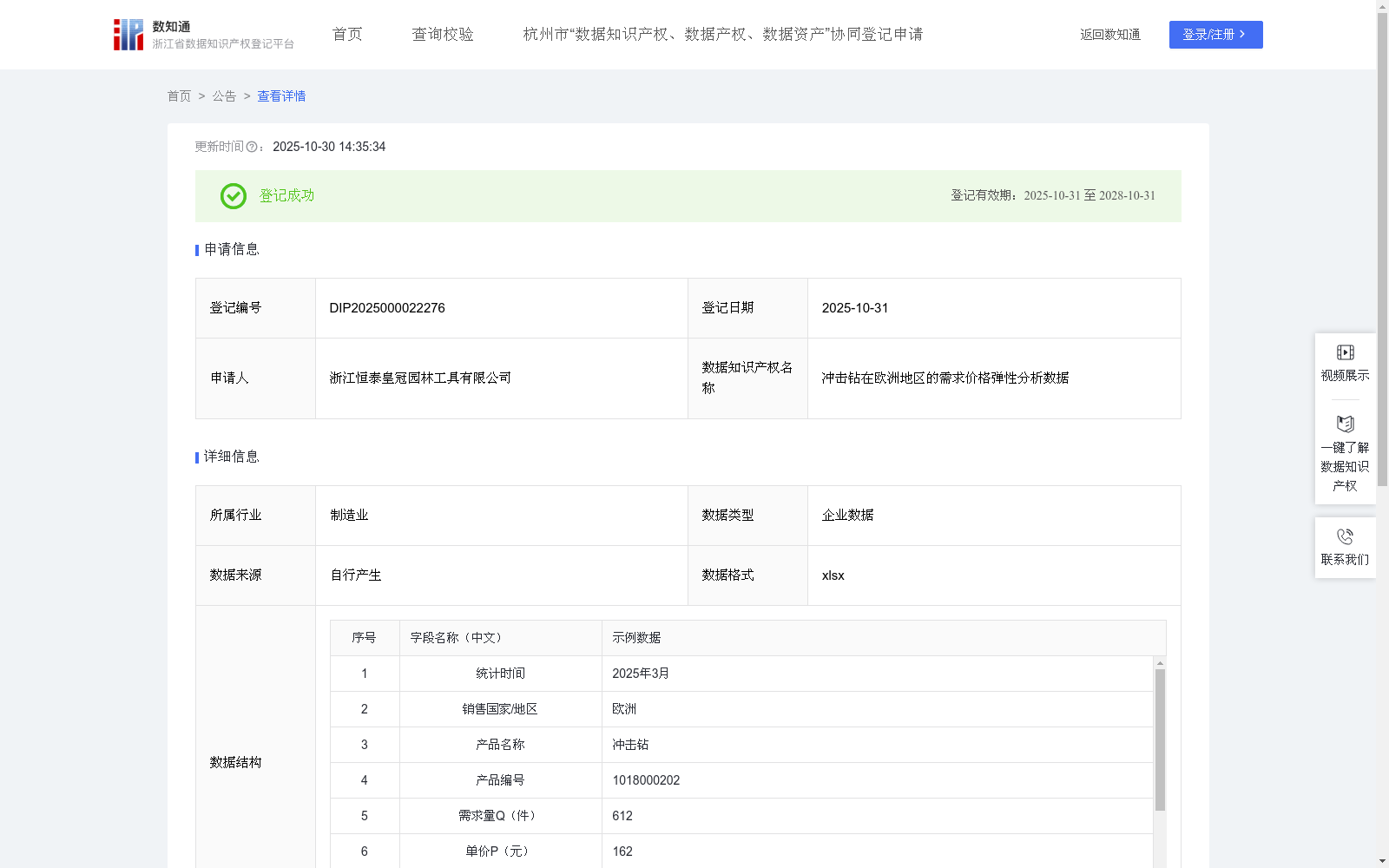Click the help icon beside 更新时间
The image size is (1389, 868).
(x=252, y=148)
